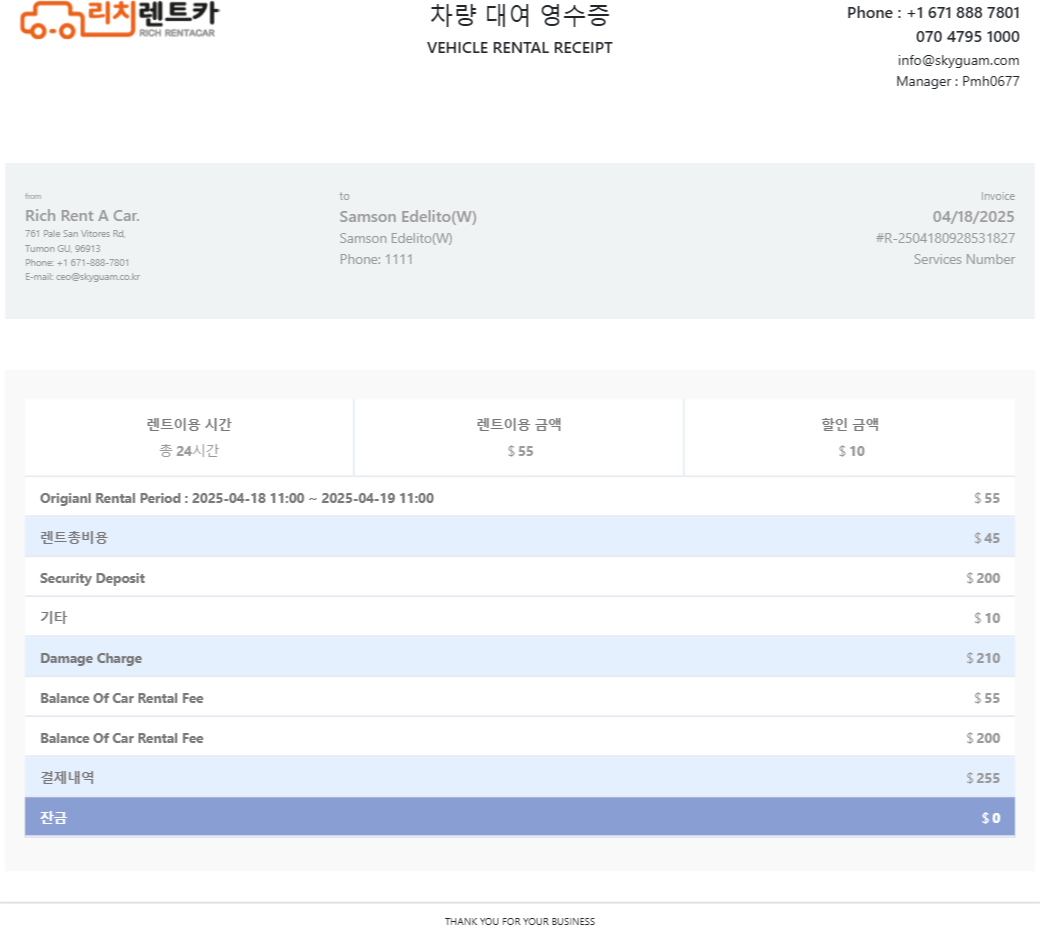1040x929 pixels.
Task: Click the Origianl Rental Period row
Action: coord(519,498)
